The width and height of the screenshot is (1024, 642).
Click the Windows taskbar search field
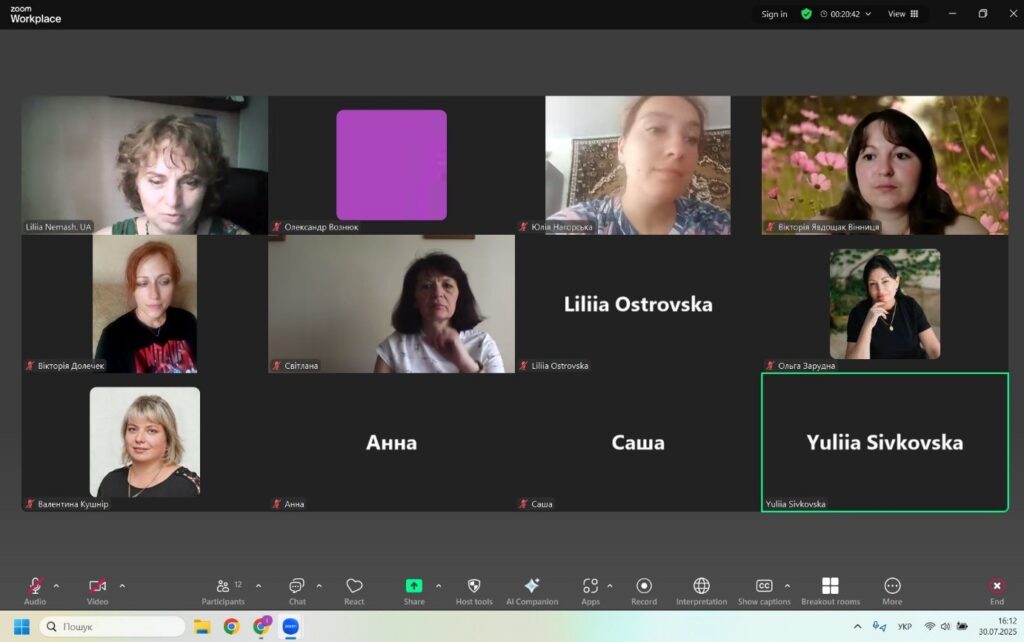click(x=112, y=627)
